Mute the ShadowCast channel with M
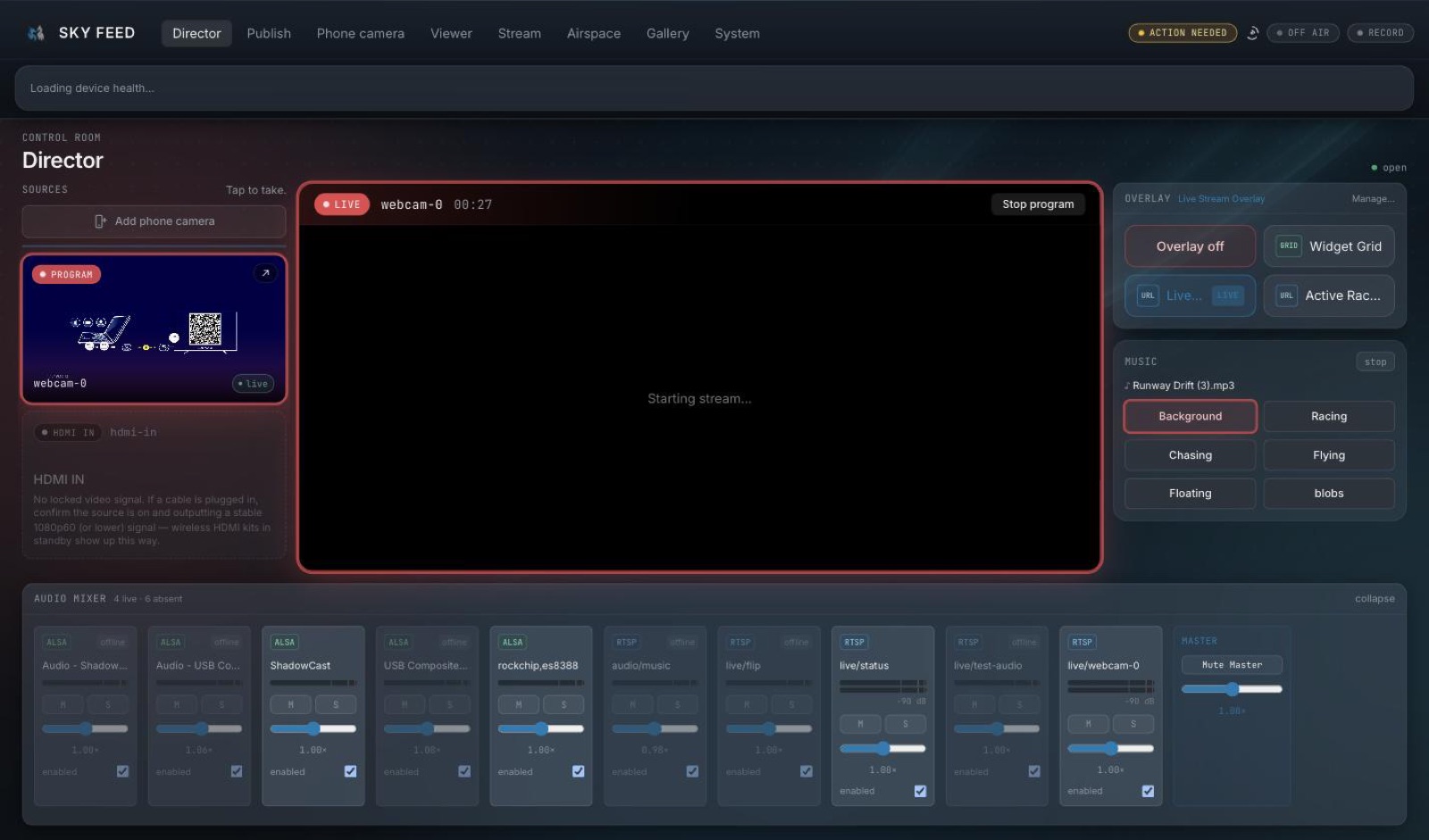 point(290,704)
